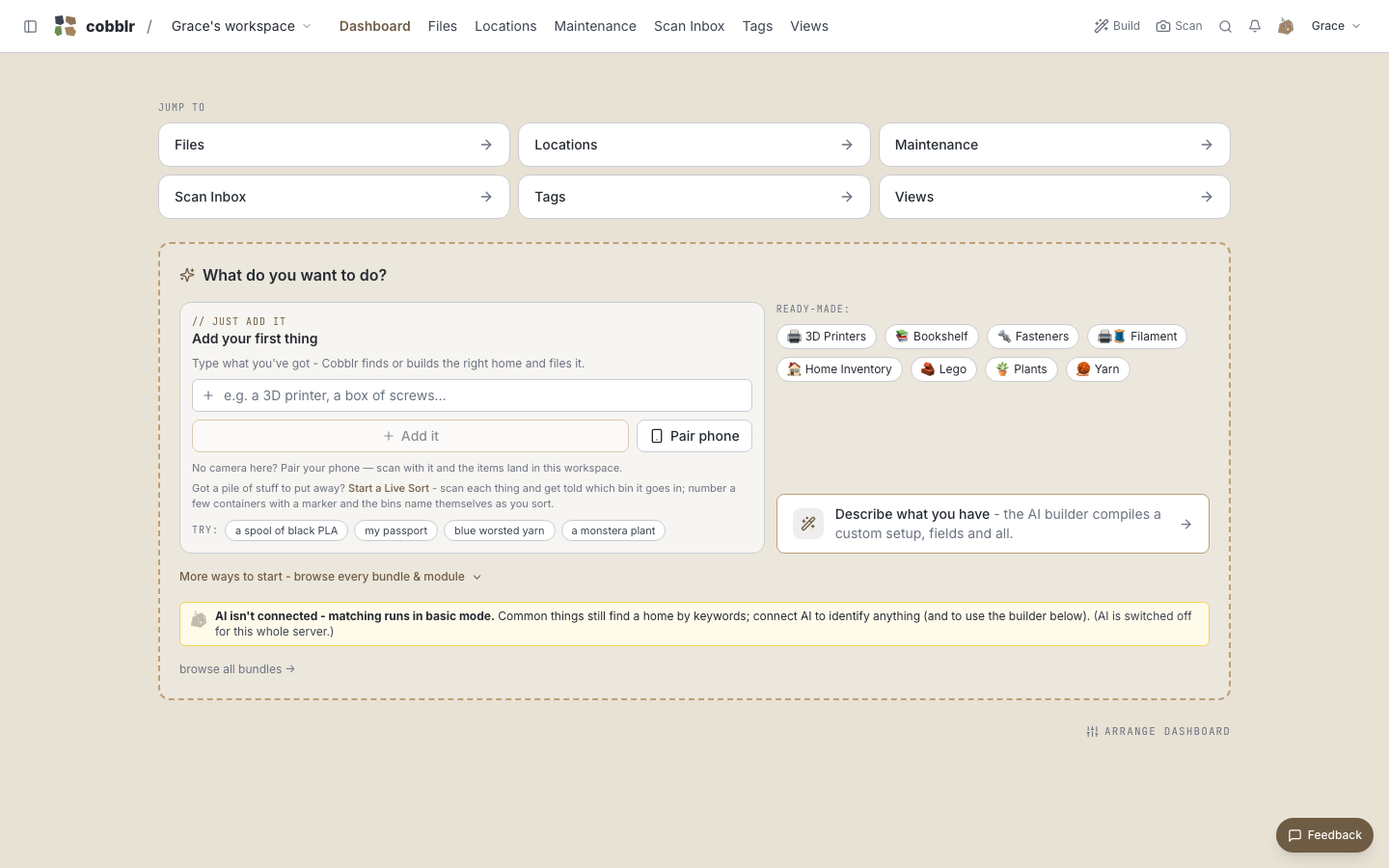Click the plus icon in the item field
Image resolution: width=1389 pixels, height=868 pixels.
(x=208, y=395)
